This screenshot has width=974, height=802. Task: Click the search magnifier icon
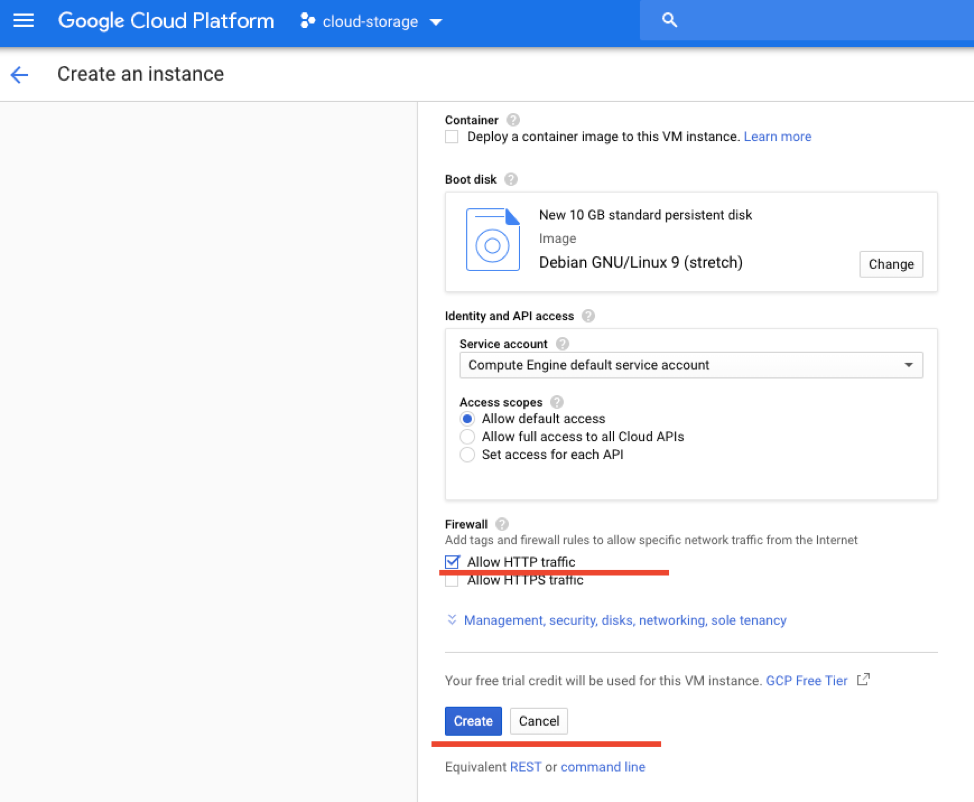(x=670, y=21)
